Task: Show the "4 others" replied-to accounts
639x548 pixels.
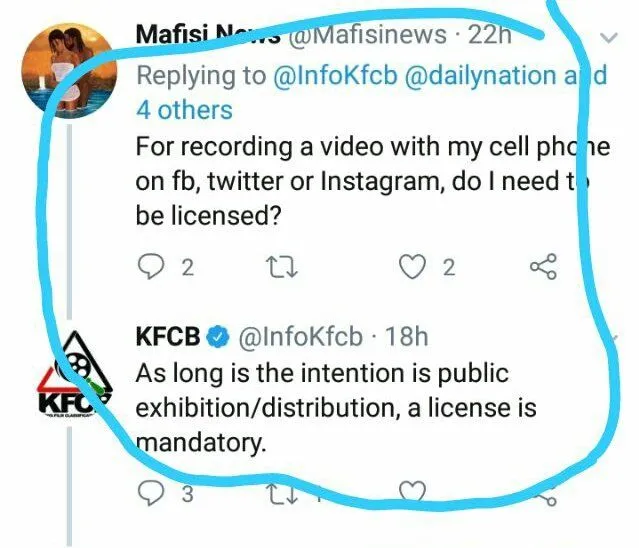Action: 183,108
